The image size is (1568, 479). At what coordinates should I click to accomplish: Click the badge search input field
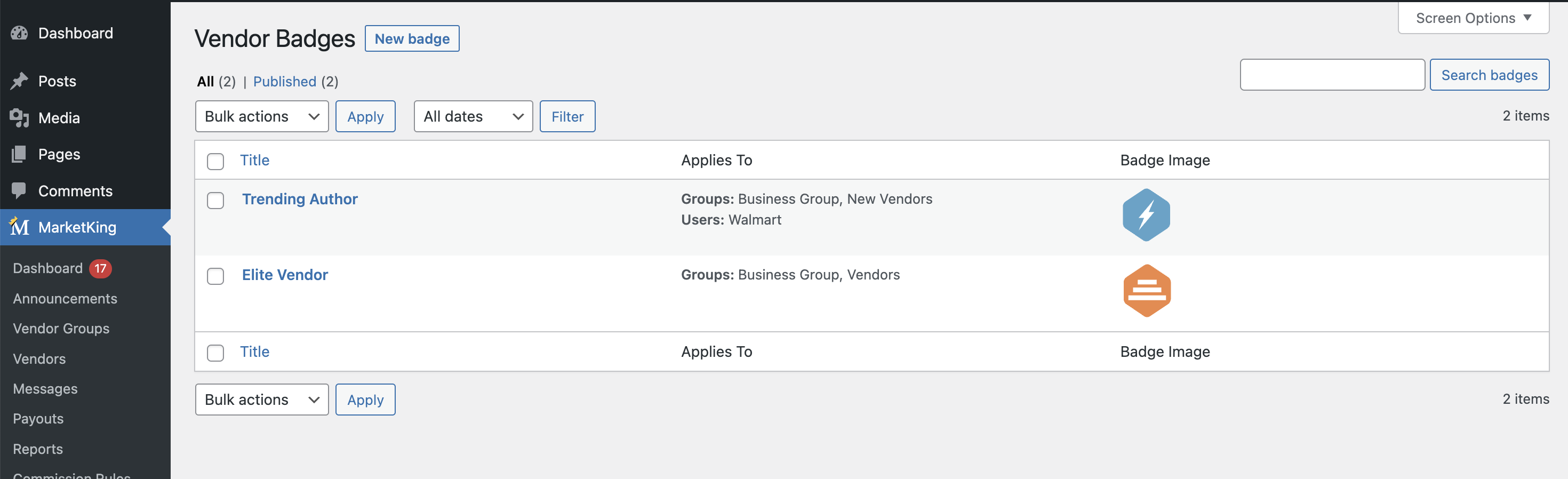pos(1332,75)
